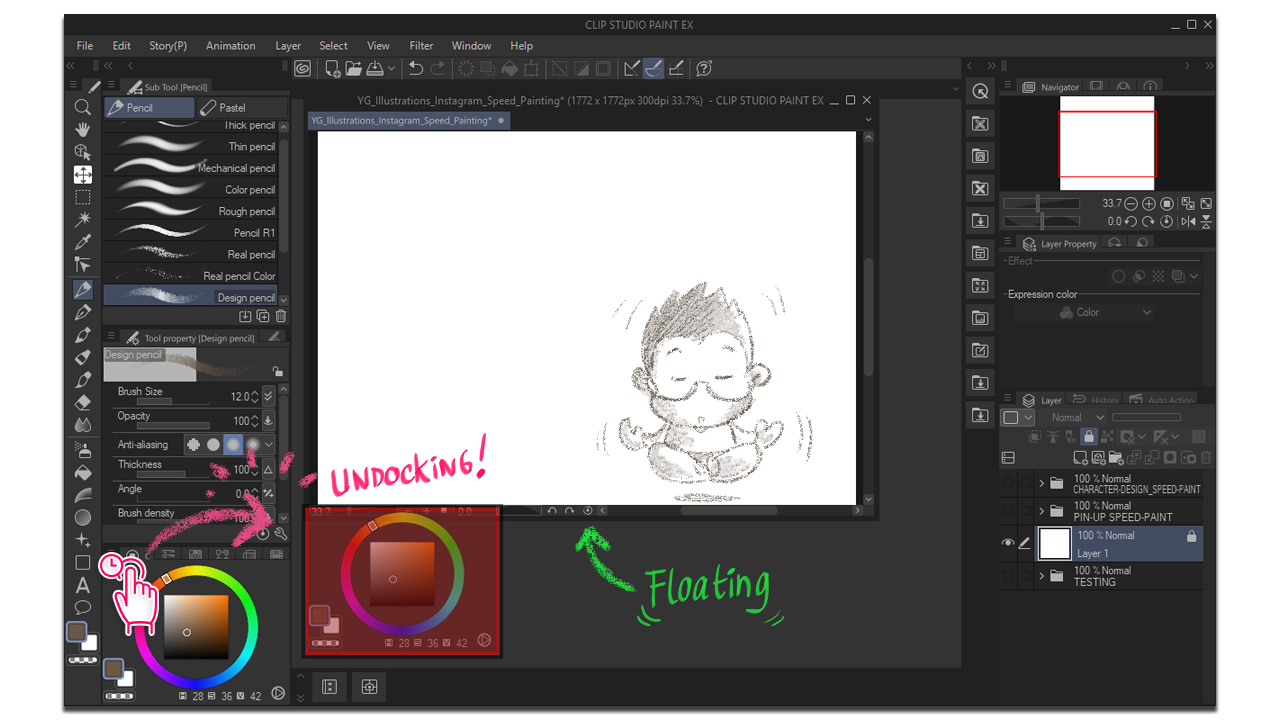The width and height of the screenshot is (1280, 720).
Task: Expand the TESTING layer folder
Action: [1042, 575]
